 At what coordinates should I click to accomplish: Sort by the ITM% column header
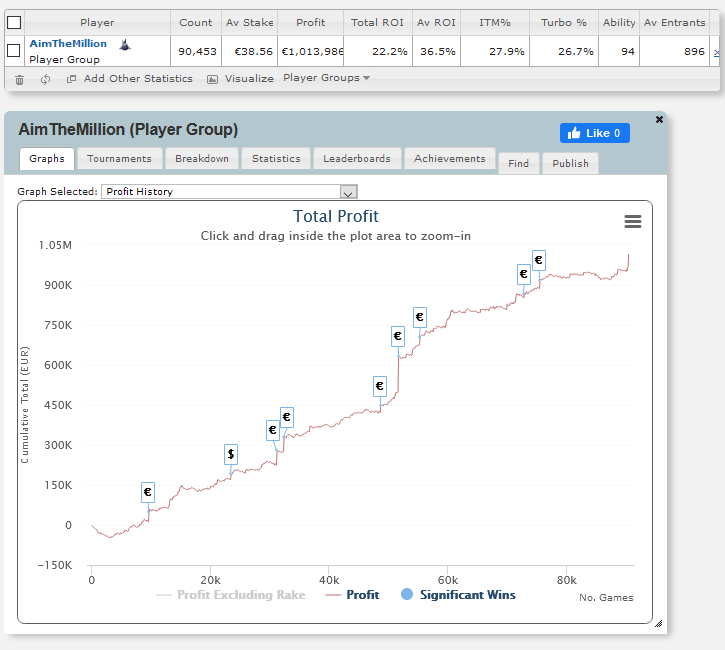coord(495,22)
